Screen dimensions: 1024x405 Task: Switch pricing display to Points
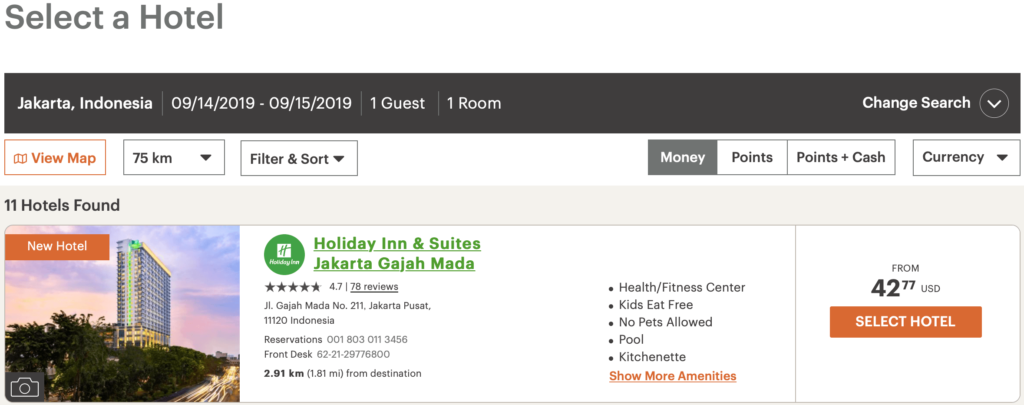752,157
